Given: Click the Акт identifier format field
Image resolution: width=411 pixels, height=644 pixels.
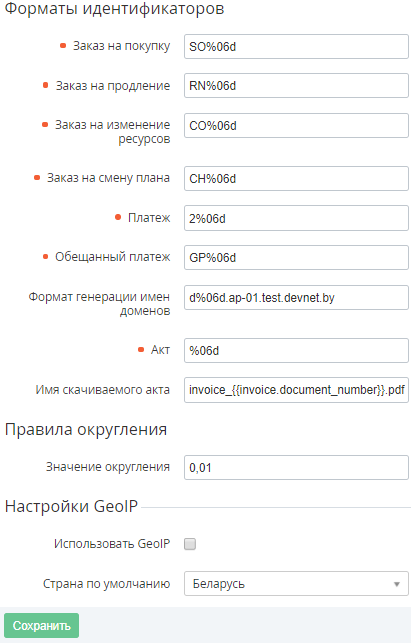Looking at the screenshot, I should click(x=296, y=350).
